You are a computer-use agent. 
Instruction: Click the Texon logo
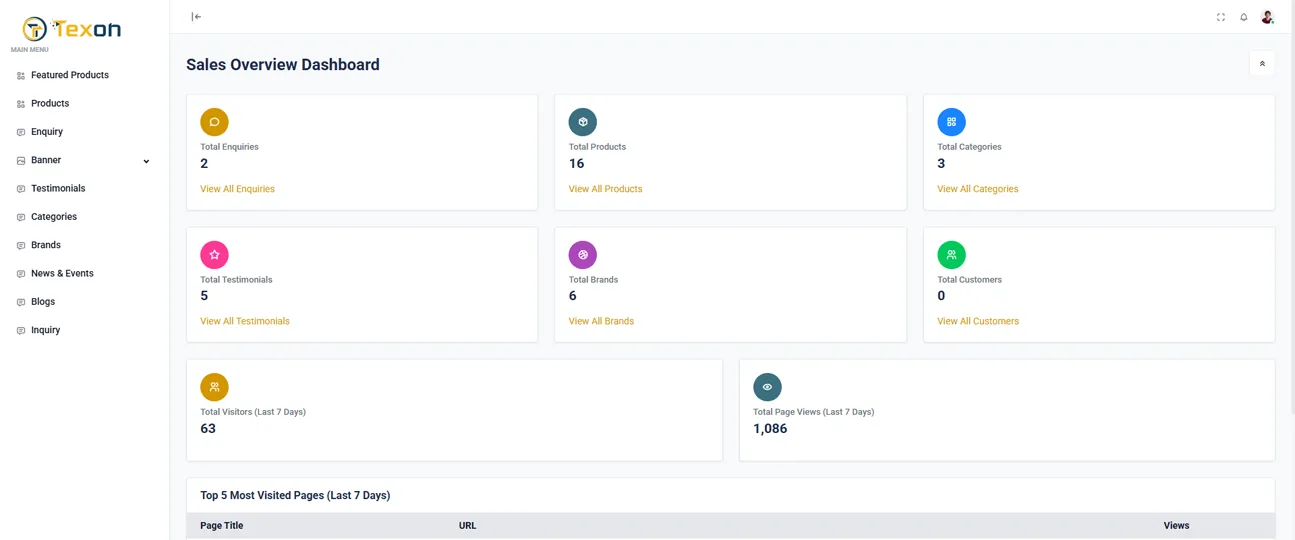pos(71,29)
